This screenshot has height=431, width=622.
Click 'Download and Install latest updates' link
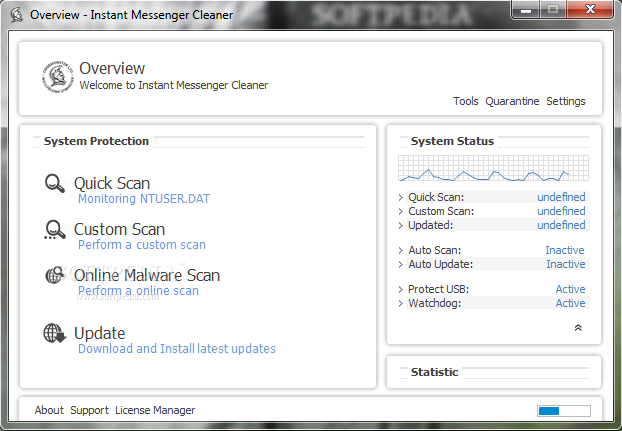tap(177, 349)
